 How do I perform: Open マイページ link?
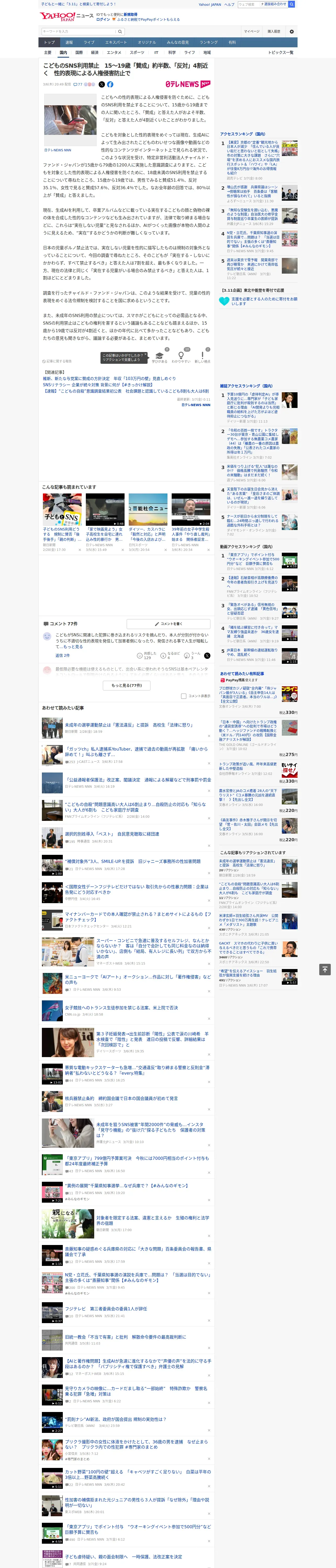click(x=252, y=31)
